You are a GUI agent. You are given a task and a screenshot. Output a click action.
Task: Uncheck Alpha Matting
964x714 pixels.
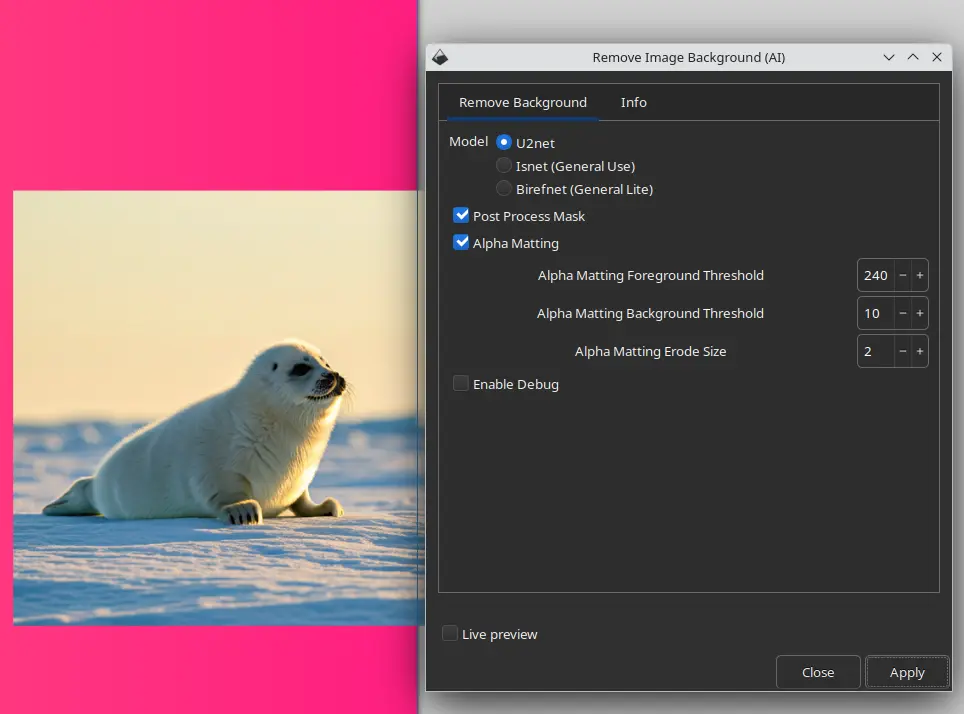pos(461,241)
